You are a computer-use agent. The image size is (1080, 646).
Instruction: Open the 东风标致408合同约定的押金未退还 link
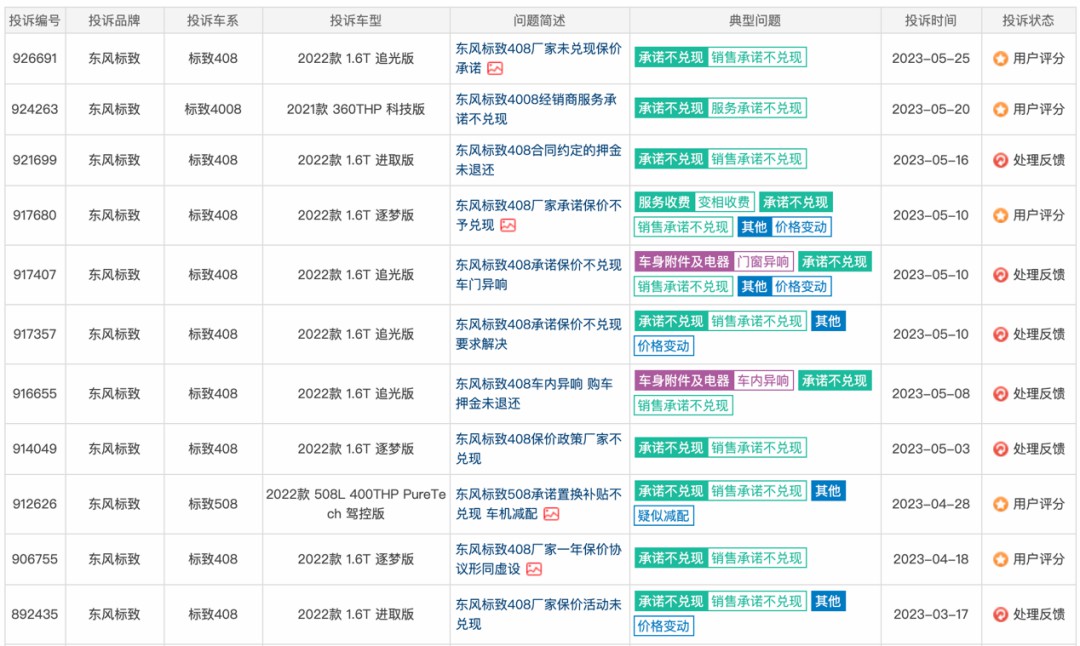click(538, 160)
